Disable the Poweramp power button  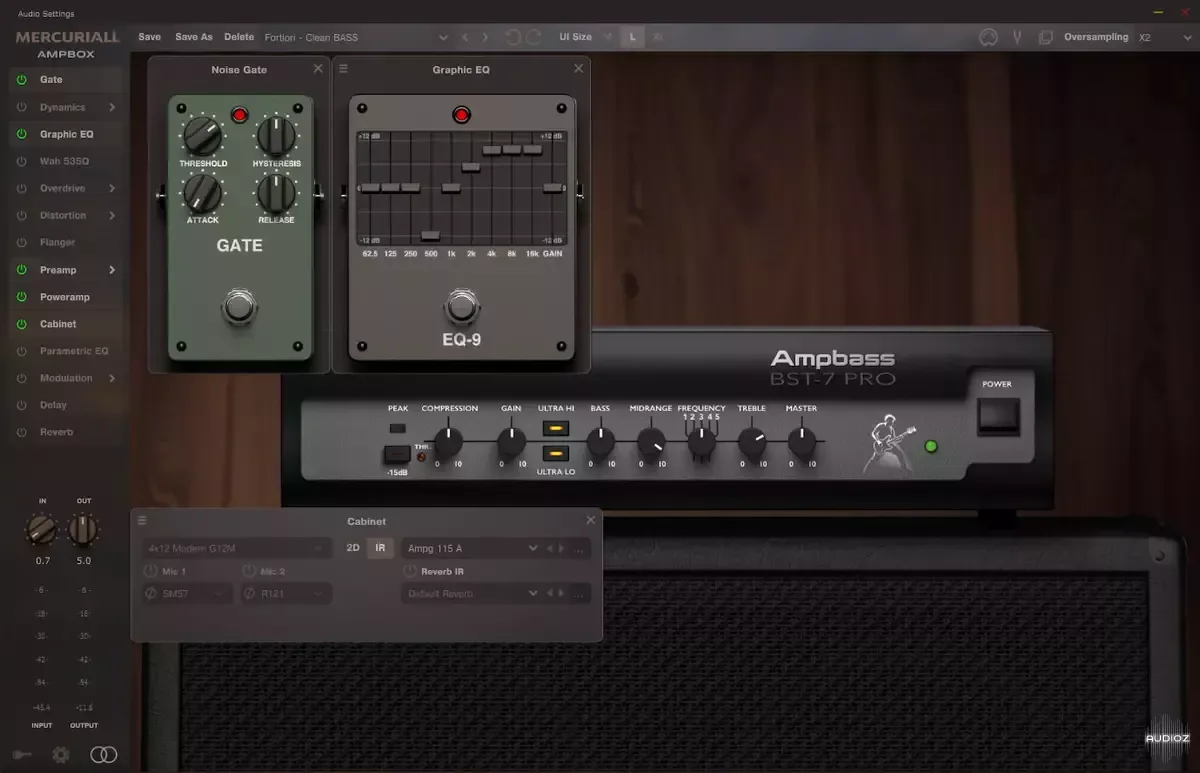click(22, 297)
